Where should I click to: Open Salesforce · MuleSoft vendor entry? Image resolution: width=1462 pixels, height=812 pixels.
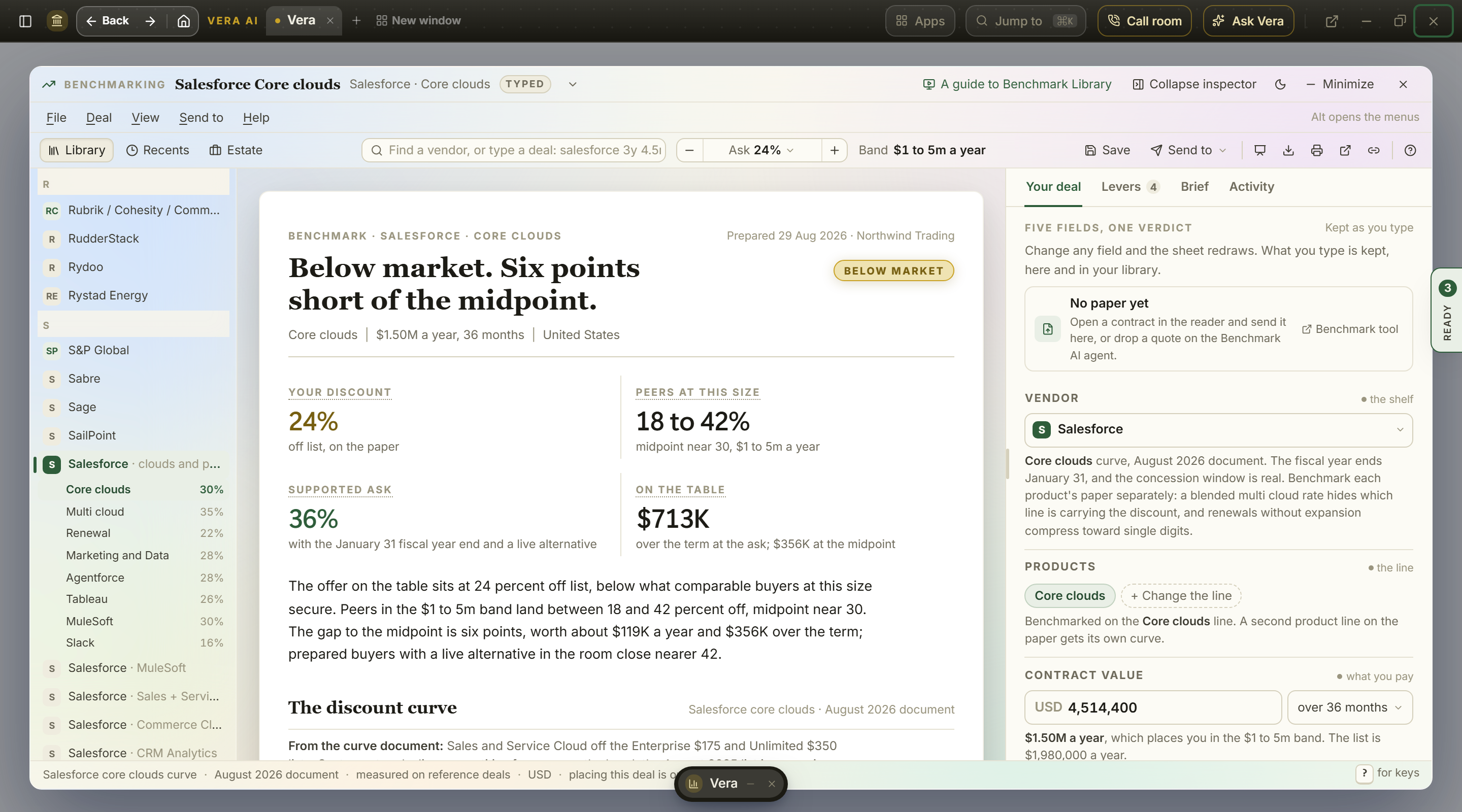coord(134,668)
